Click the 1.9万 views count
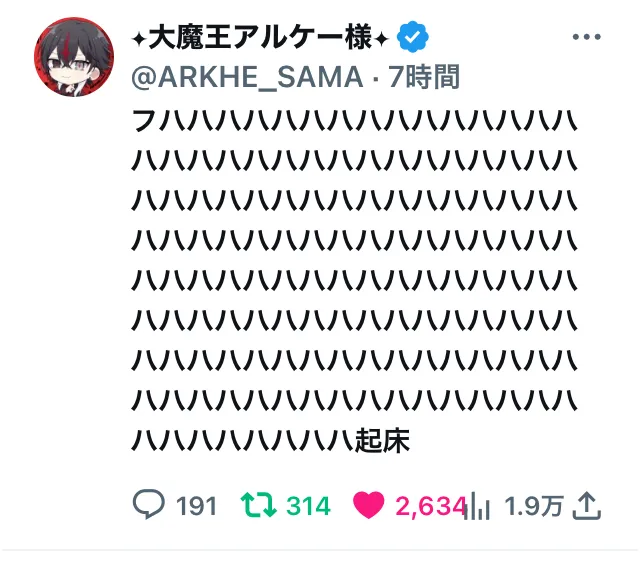 (534, 506)
